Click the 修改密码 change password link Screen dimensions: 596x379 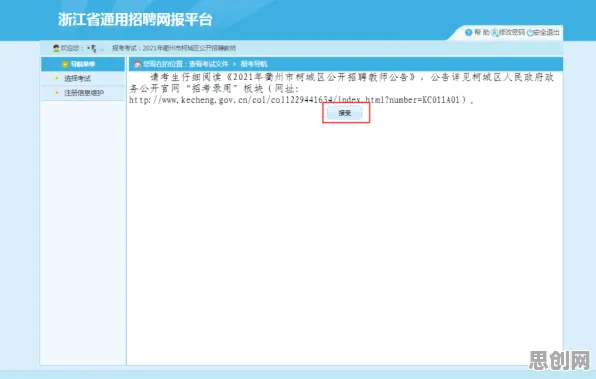point(512,33)
